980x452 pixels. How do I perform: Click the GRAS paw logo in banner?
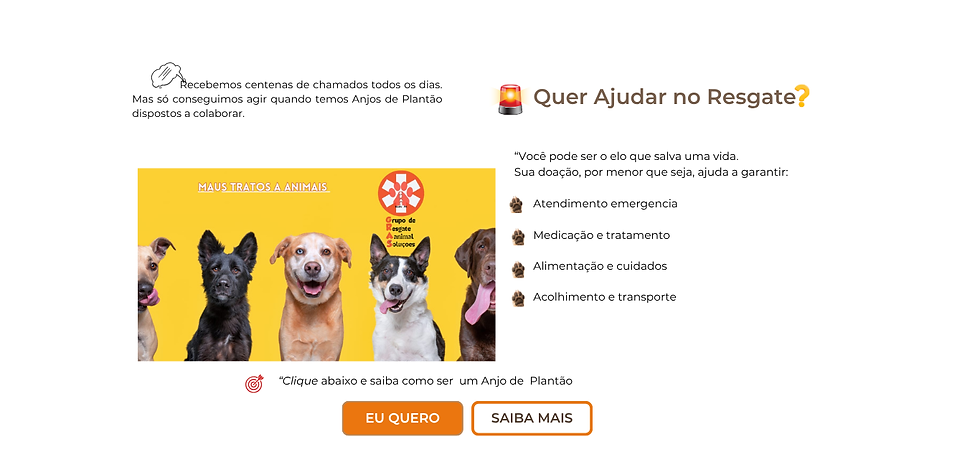tap(401, 193)
